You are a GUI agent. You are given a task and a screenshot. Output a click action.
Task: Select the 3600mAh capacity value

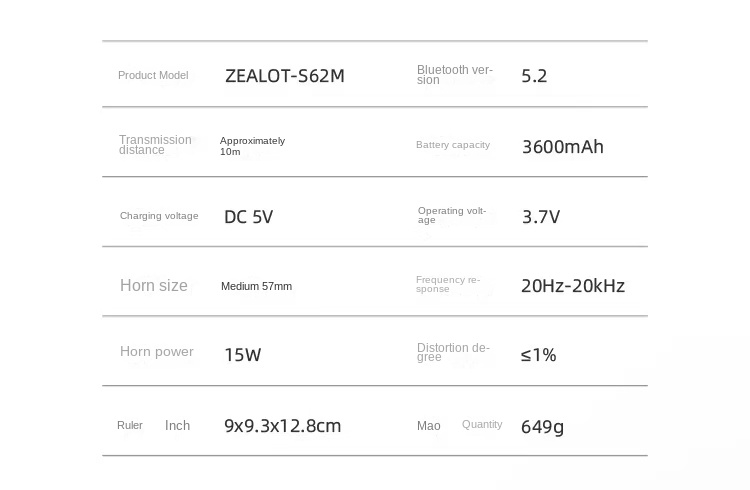click(562, 146)
